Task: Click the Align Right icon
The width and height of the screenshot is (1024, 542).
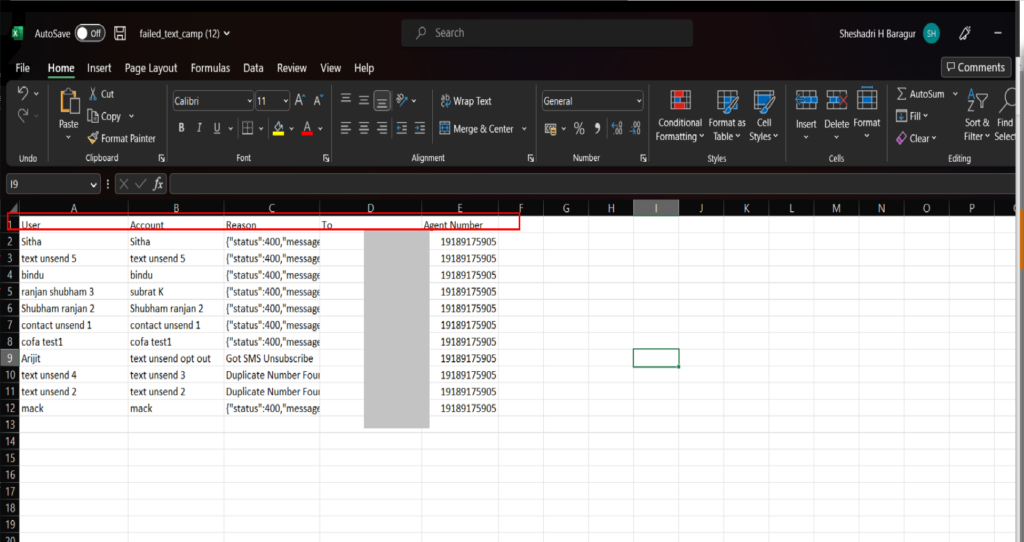Action: coord(382,129)
